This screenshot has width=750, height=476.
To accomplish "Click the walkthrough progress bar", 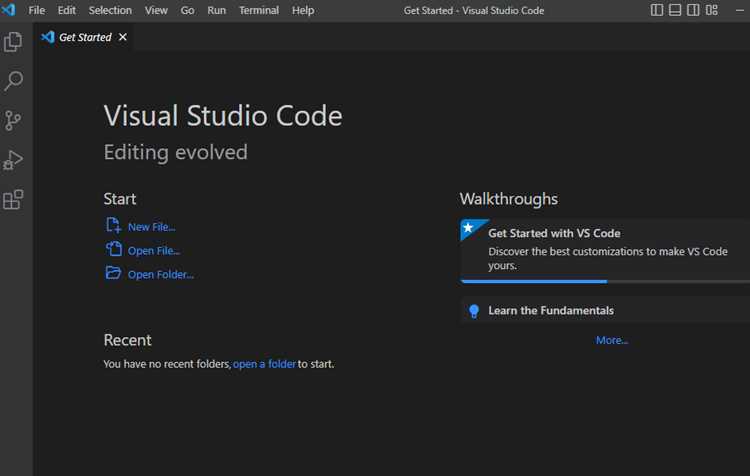I will tap(605, 281).
